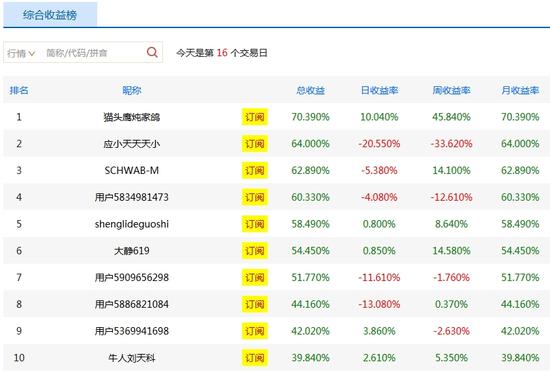Click daily return value 0.850%
Viewport: 550px width, 372px height.
379,251
